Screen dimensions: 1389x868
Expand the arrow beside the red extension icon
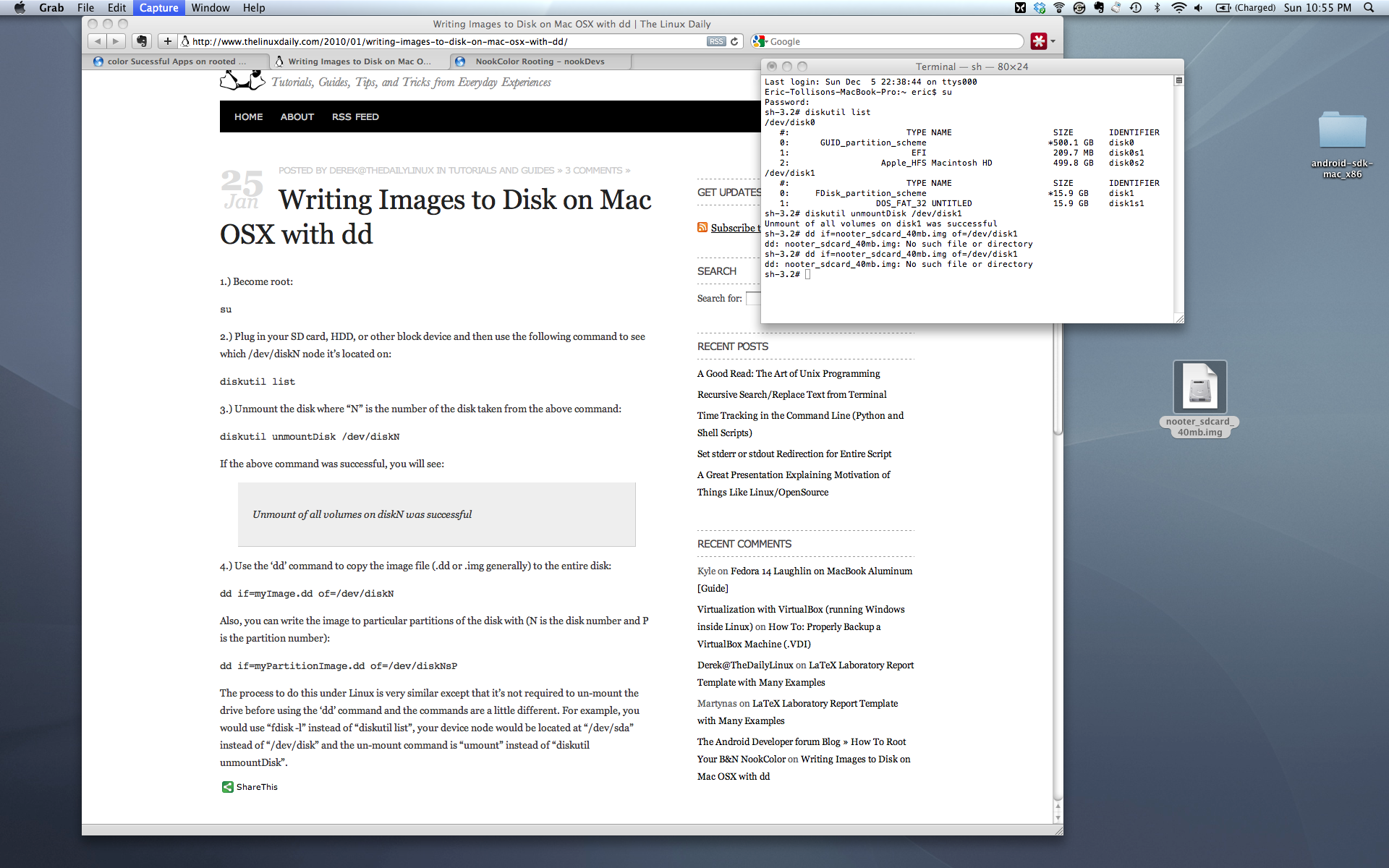[1053, 41]
